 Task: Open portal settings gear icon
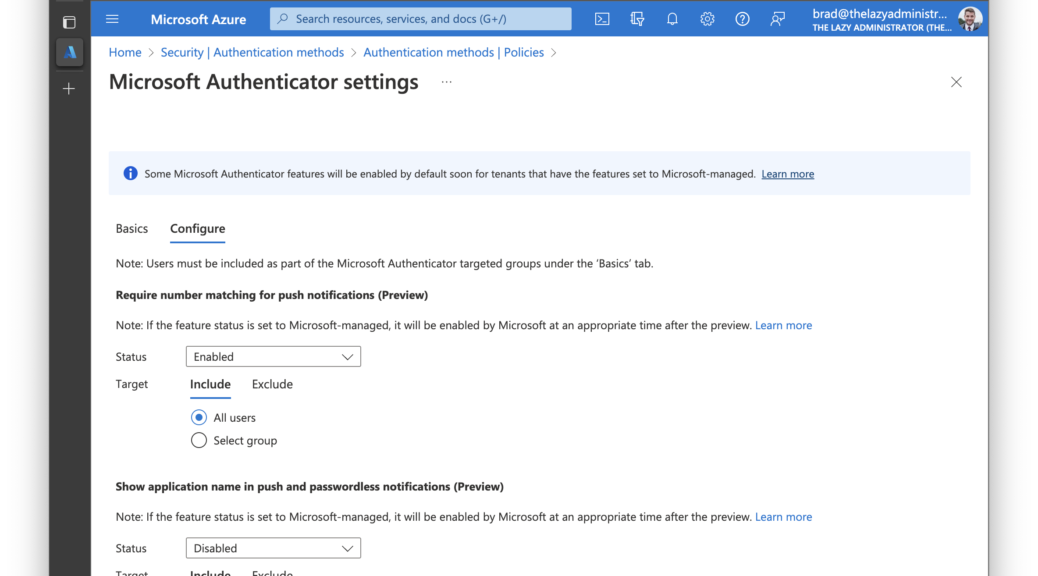pyautogui.click(x=707, y=19)
